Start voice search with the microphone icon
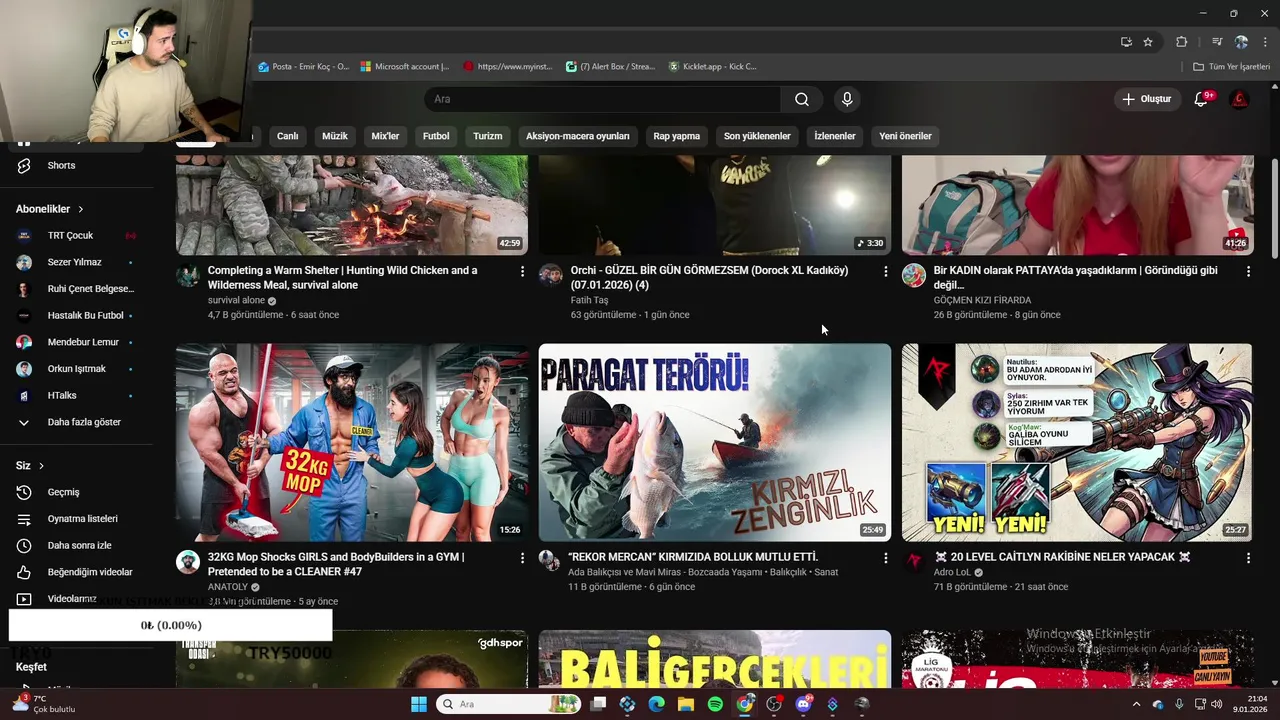1280x720 pixels. [847, 99]
